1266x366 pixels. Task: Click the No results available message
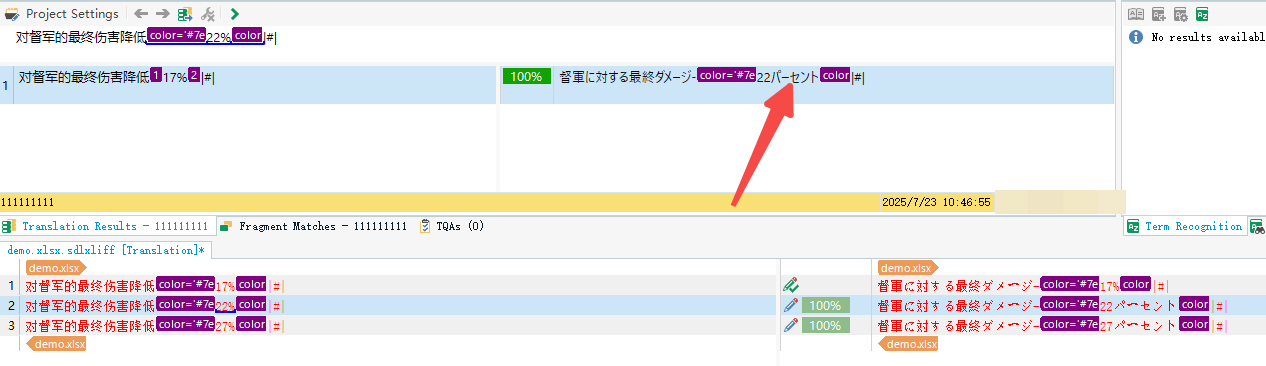(1207, 37)
